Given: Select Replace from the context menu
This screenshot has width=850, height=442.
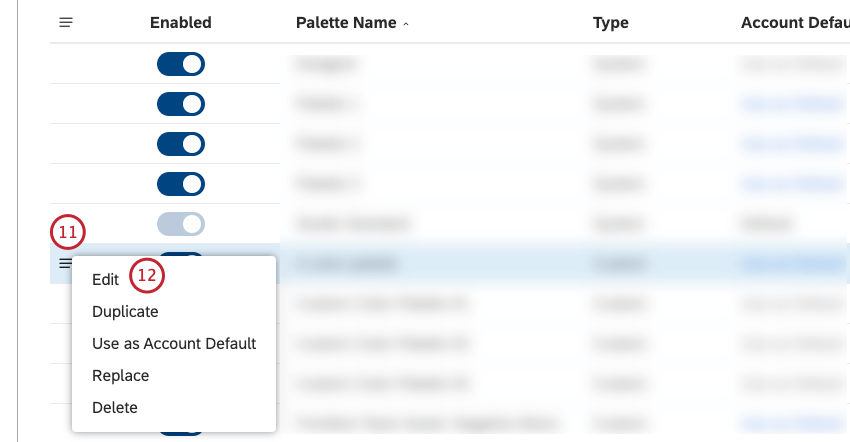Looking at the screenshot, I should [x=120, y=376].
